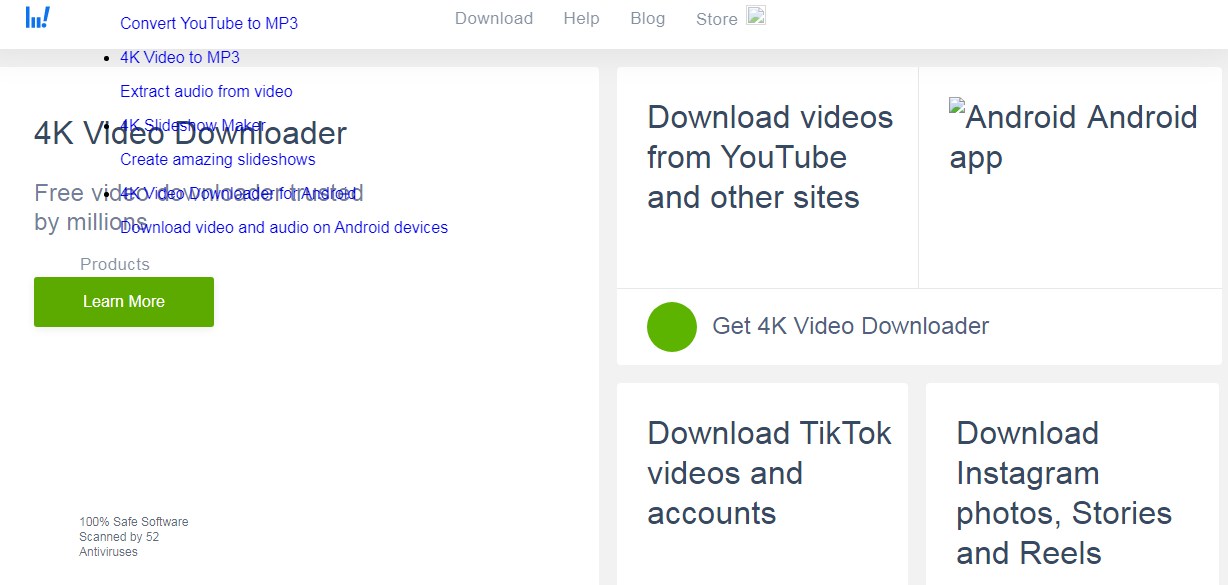Open the Download videos from YouTube card
Screen dimensions: 1228x585
tap(768, 178)
